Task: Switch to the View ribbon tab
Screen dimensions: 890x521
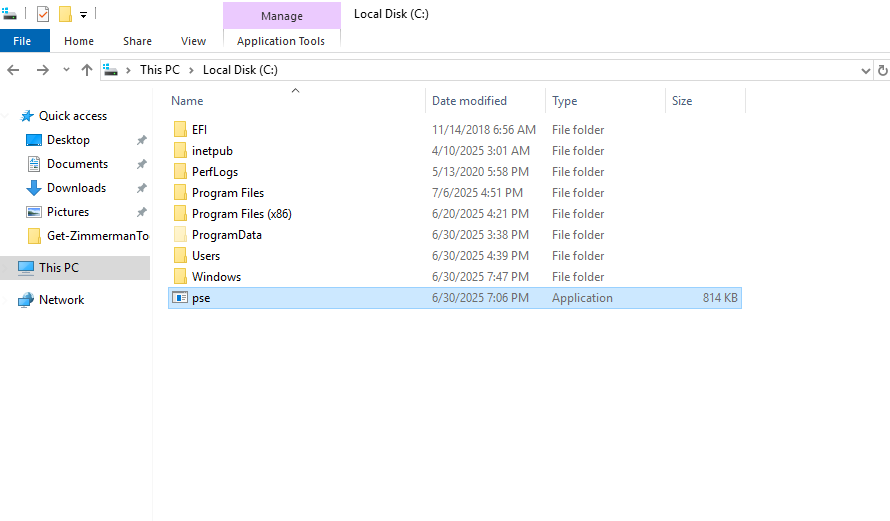Action: click(x=193, y=41)
